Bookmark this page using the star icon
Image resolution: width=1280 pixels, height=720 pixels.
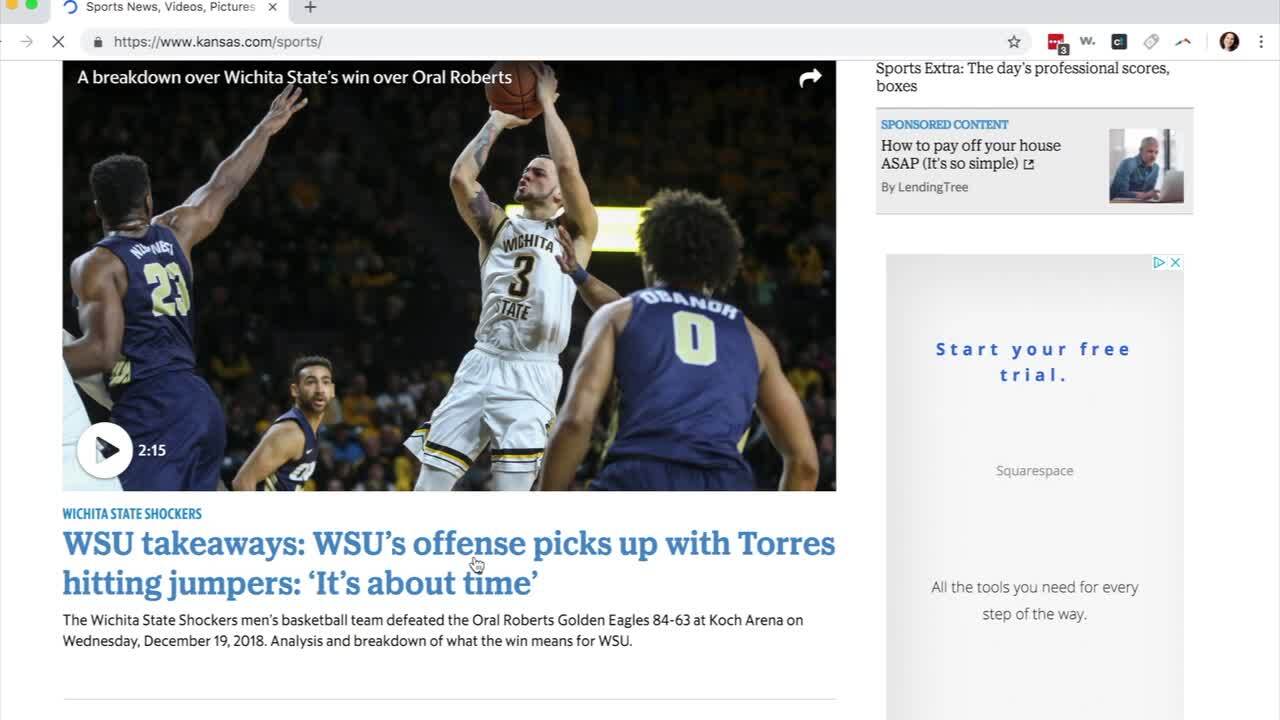click(x=1013, y=42)
